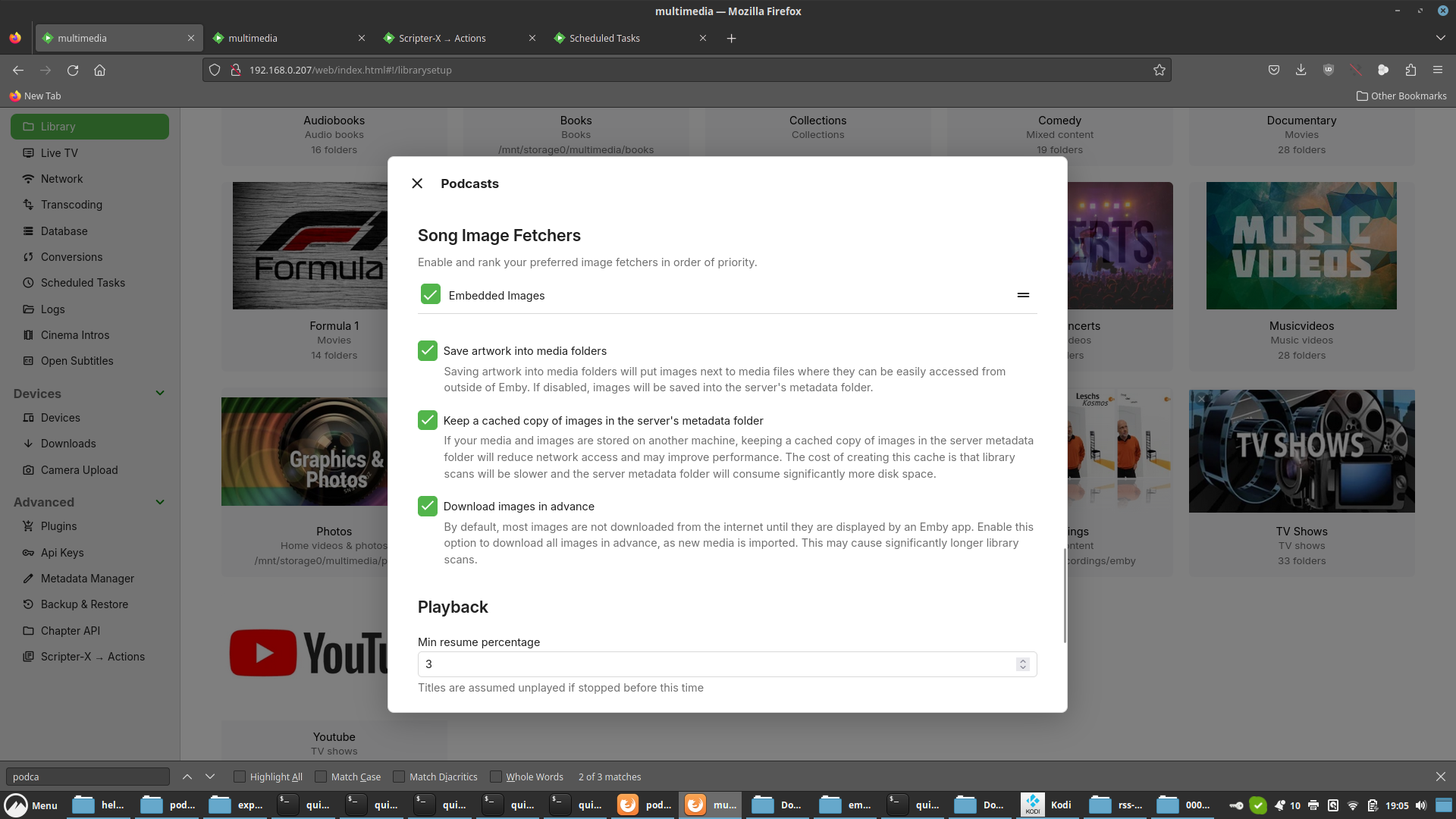Collapse the Advanced sidebar section
The height and width of the screenshot is (819, 1456).
pos(160,501)
